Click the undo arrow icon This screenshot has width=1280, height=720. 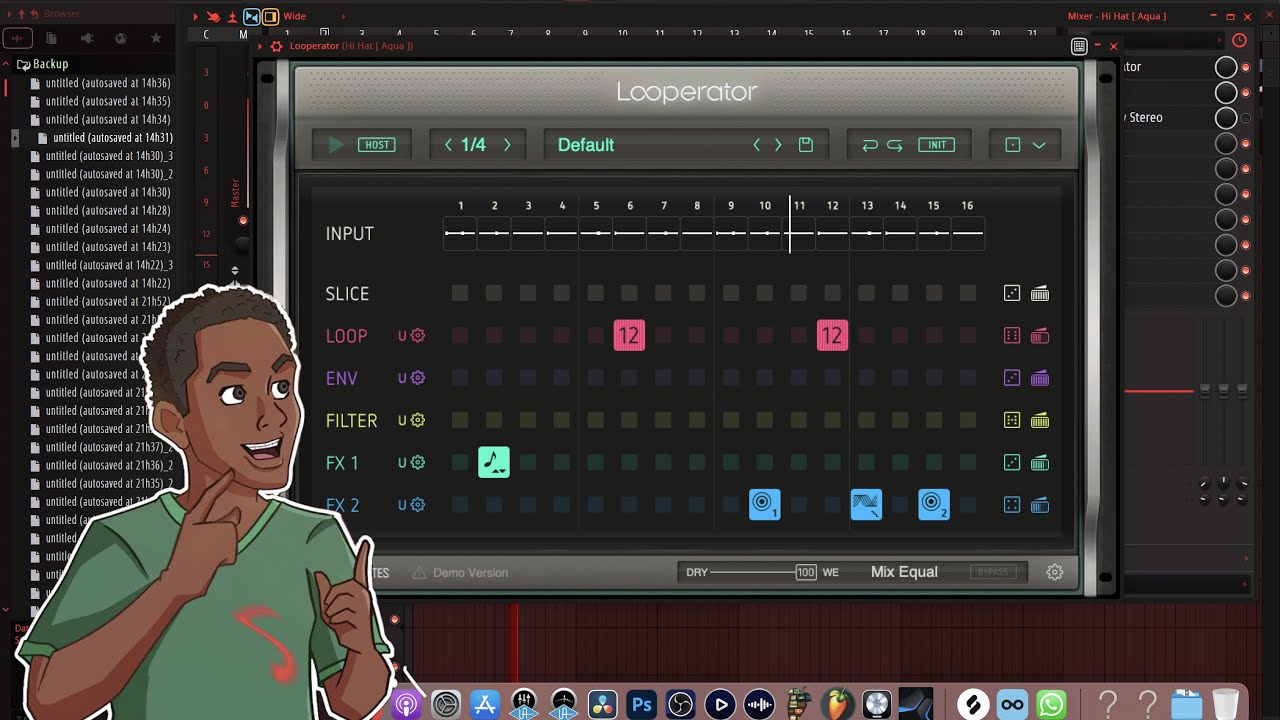coord(870,145)
